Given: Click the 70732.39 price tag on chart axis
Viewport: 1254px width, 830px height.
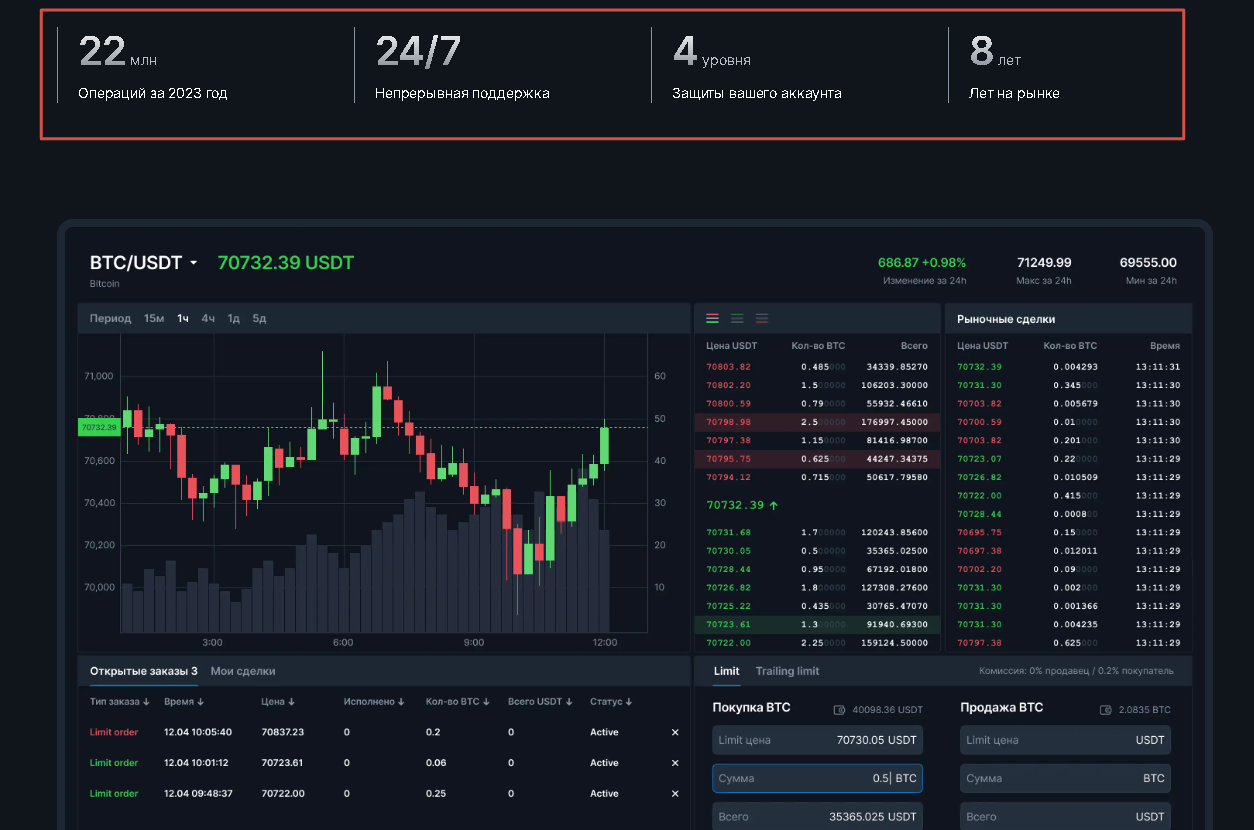Looking at the screenshot, I should (99, 427).
